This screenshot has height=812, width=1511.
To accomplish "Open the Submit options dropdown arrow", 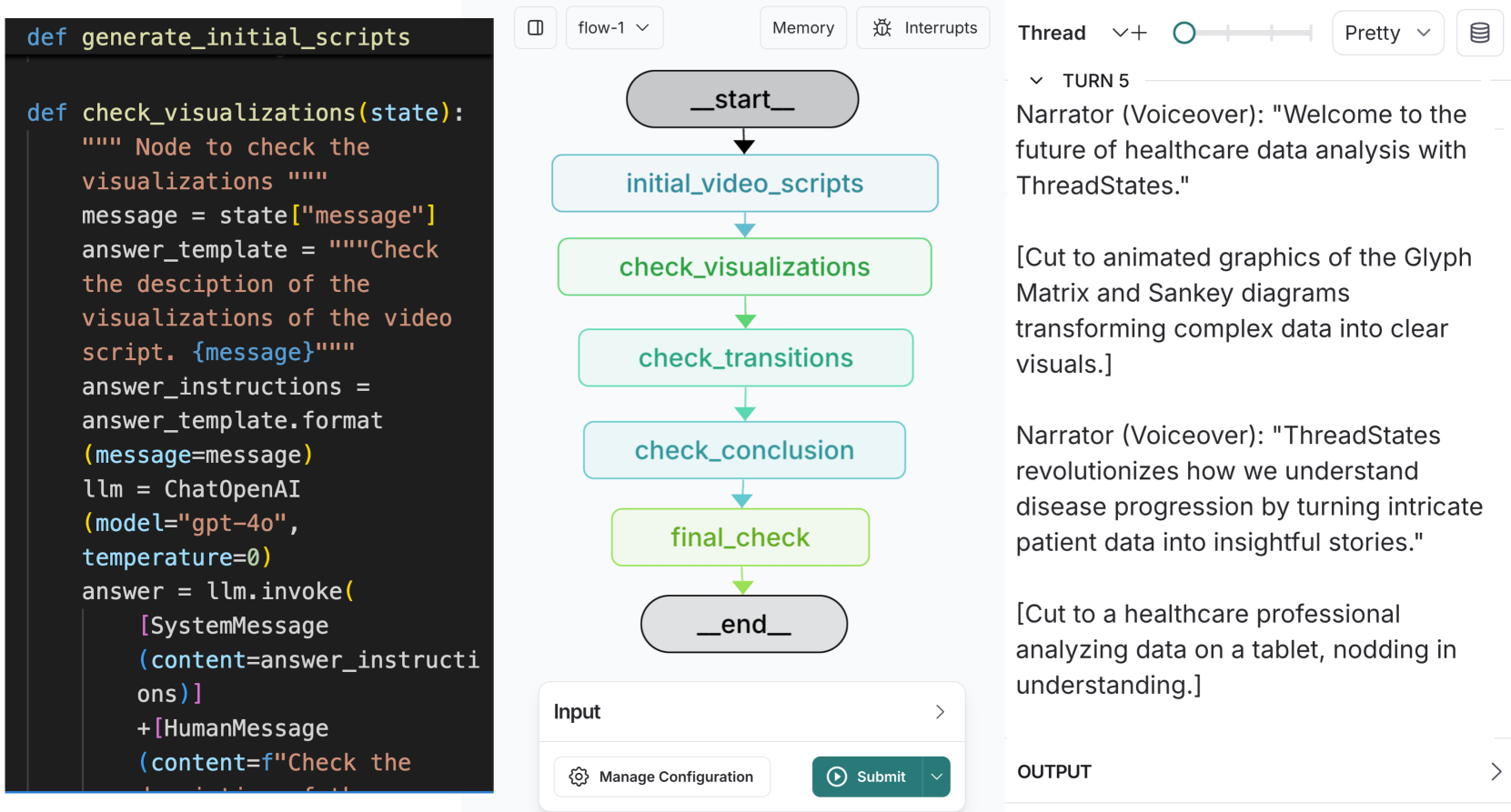I will 936,777.
